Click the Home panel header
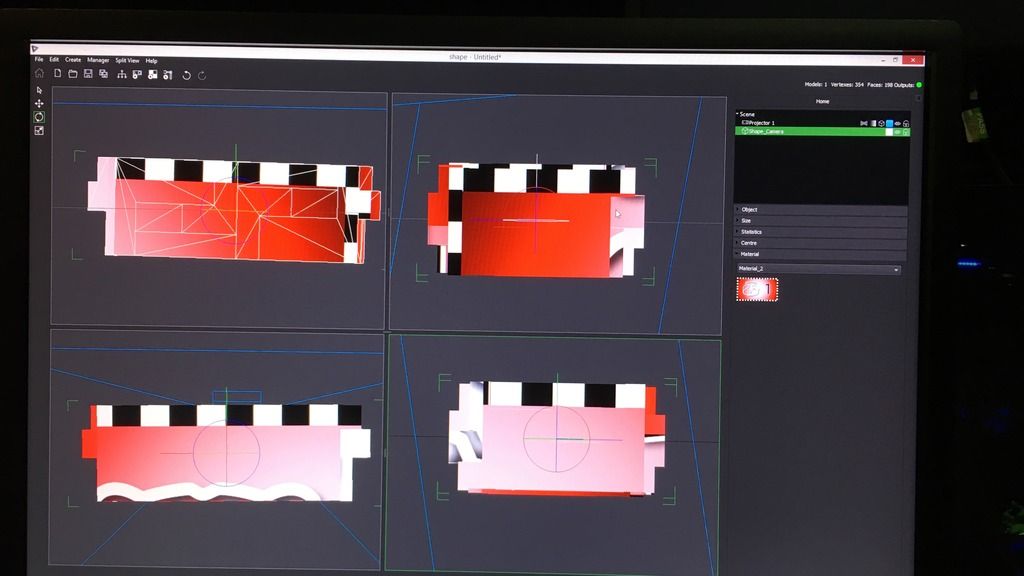The image size is (1024, 576). [822, 101]
